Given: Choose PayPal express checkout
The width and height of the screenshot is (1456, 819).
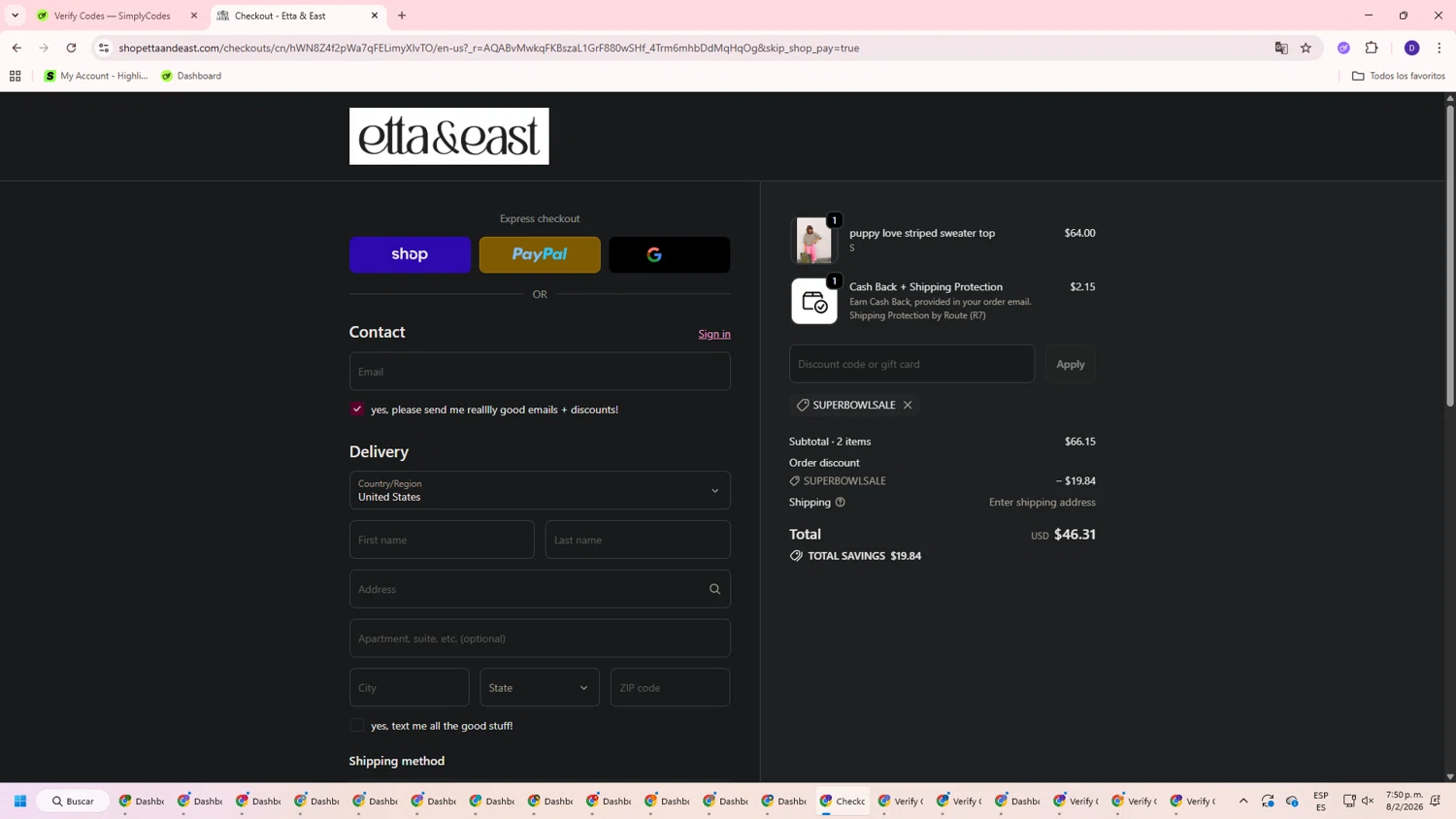Looking at the screenshot, I should pos(540,254).
